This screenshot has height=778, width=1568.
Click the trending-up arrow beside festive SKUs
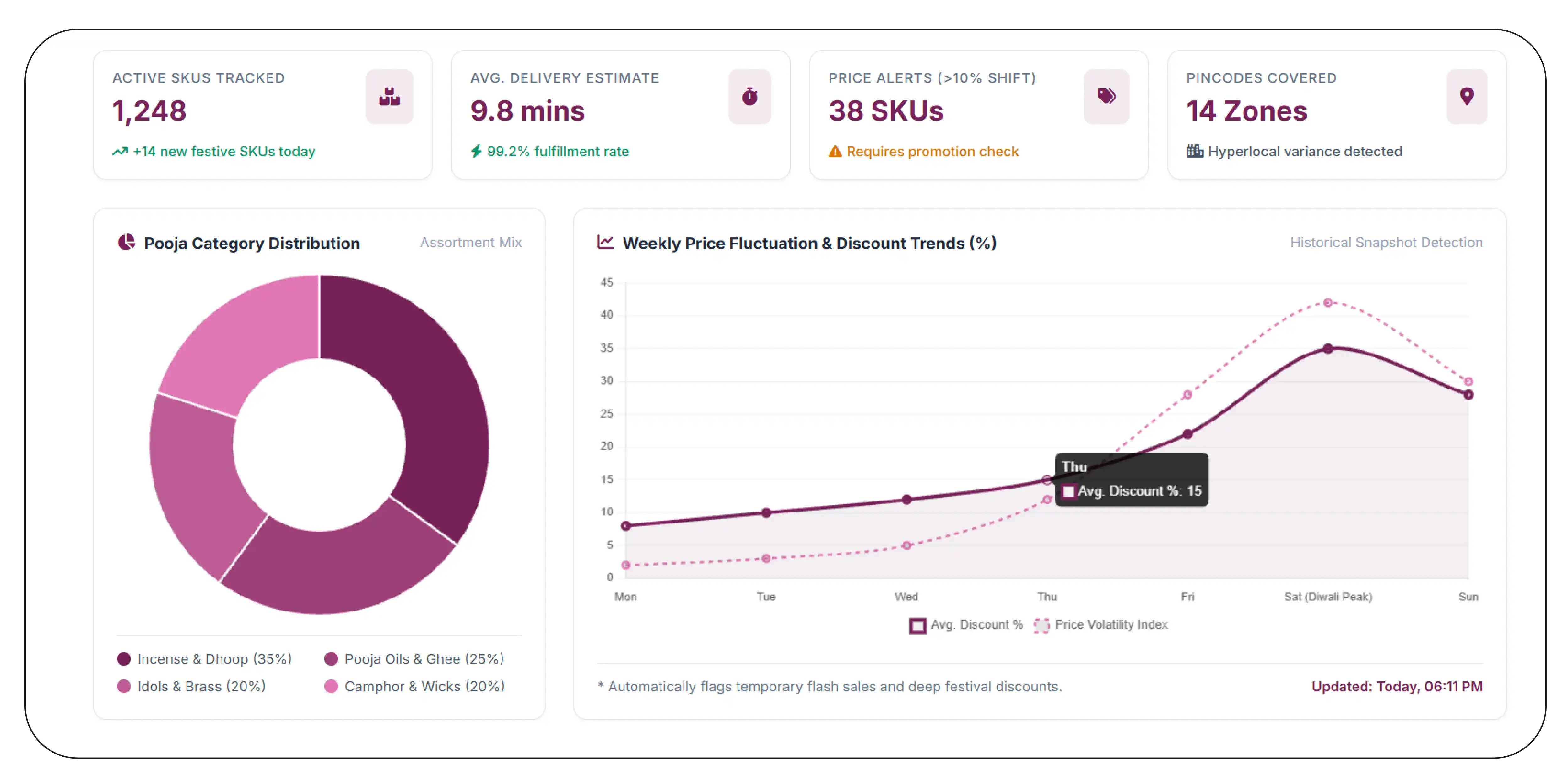click(120, 152)
